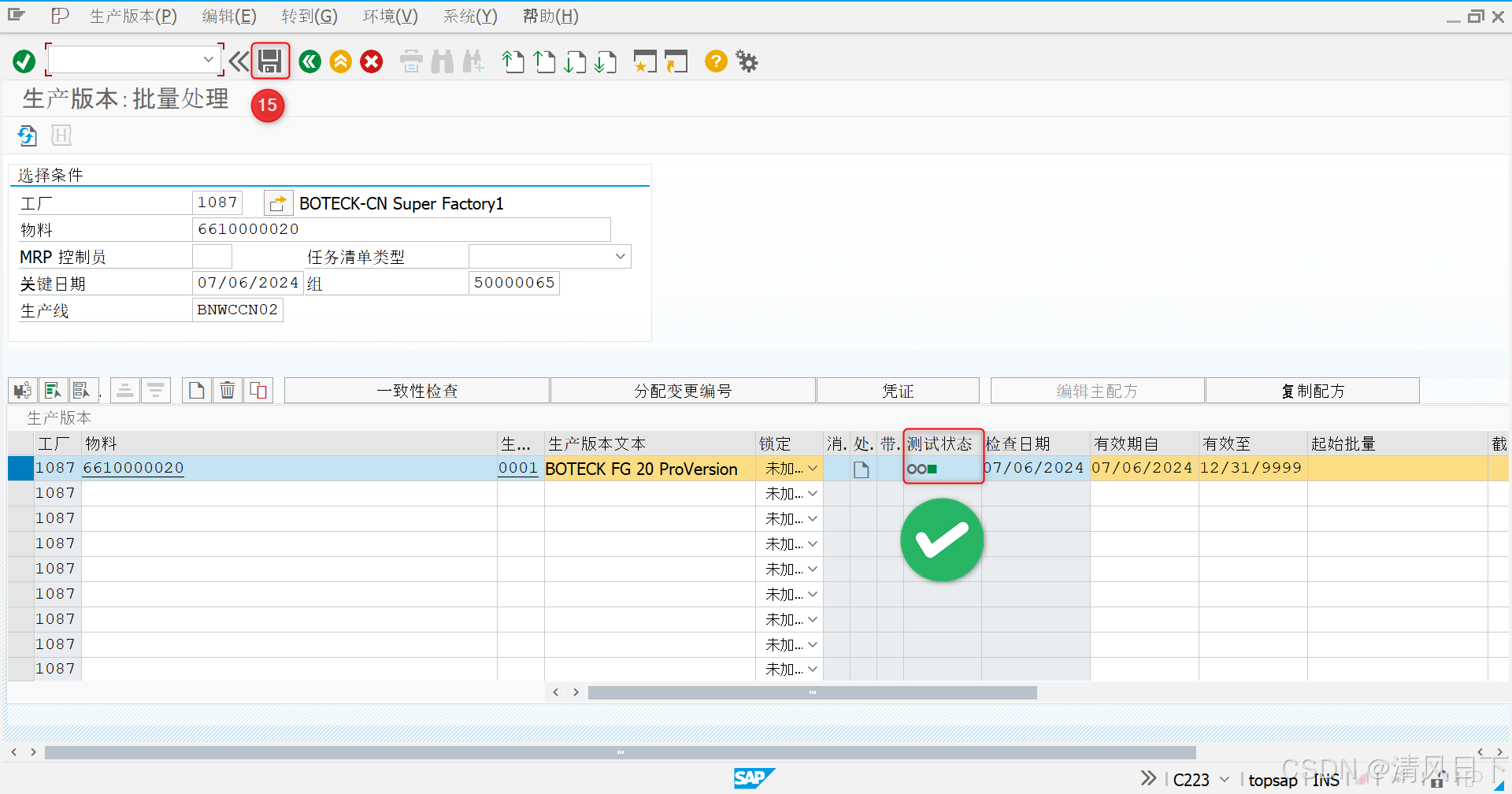
Task: Create desktop shortcut icon
Action: coord(676,61)
